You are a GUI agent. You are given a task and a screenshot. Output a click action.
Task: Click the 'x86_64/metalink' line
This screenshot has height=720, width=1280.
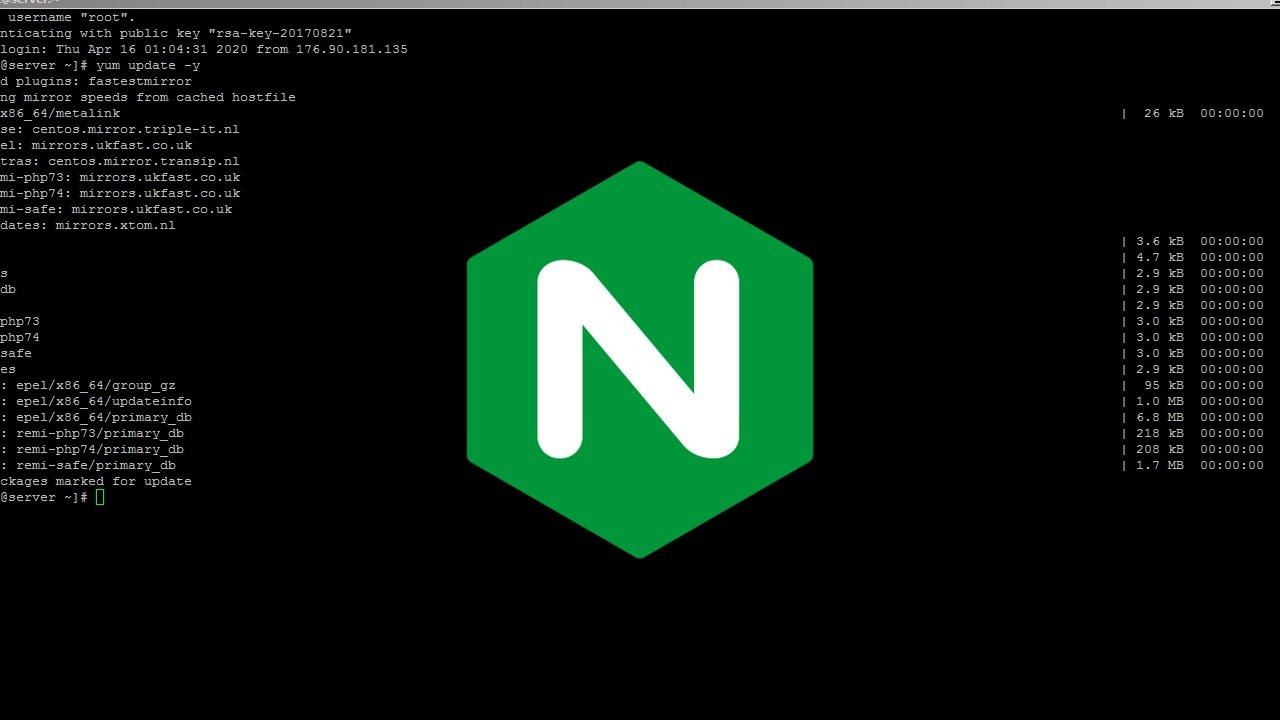(x=60, y=113)
